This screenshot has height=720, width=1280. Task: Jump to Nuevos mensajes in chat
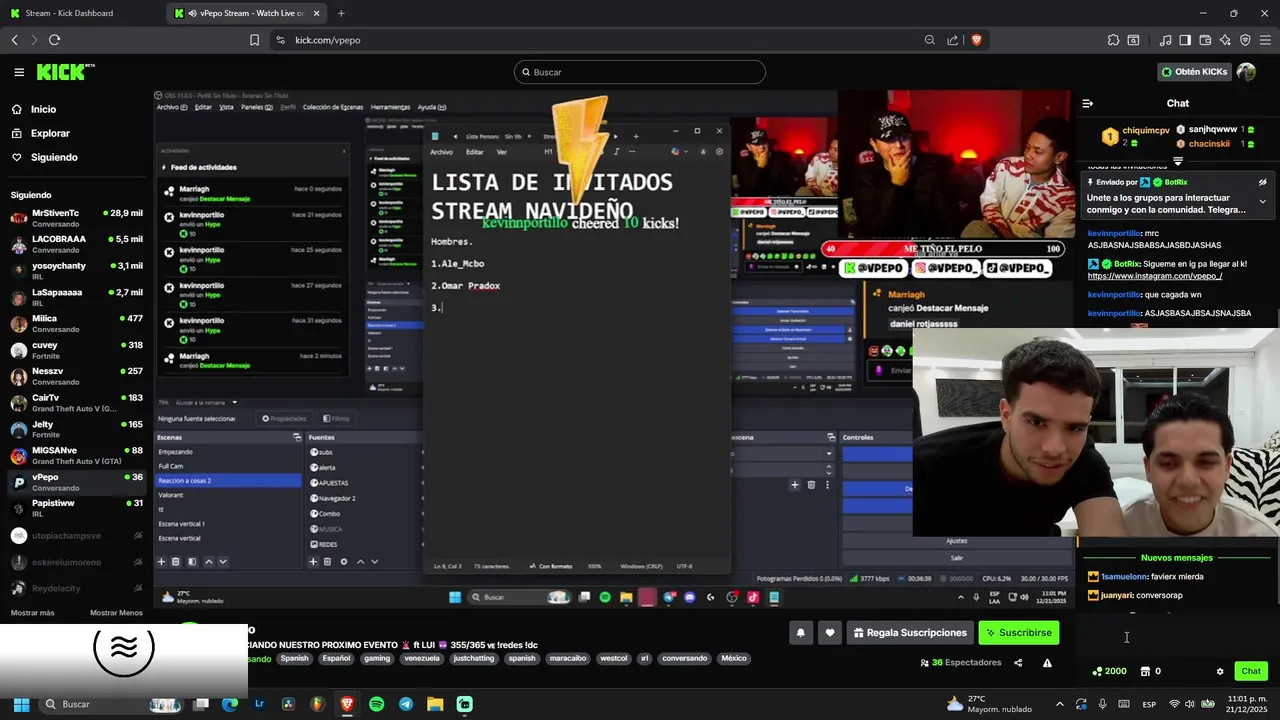tap(1177, 558)
